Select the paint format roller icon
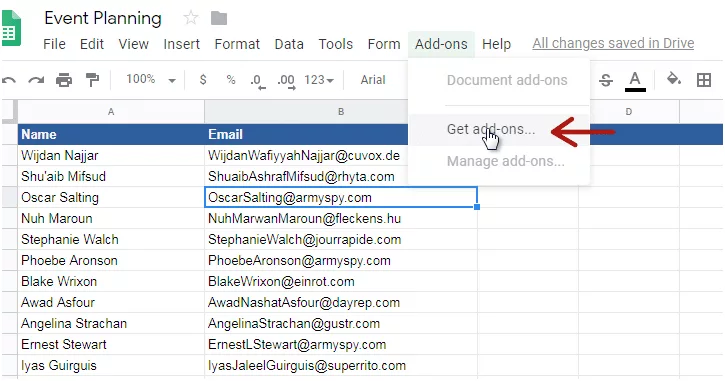 92,80
